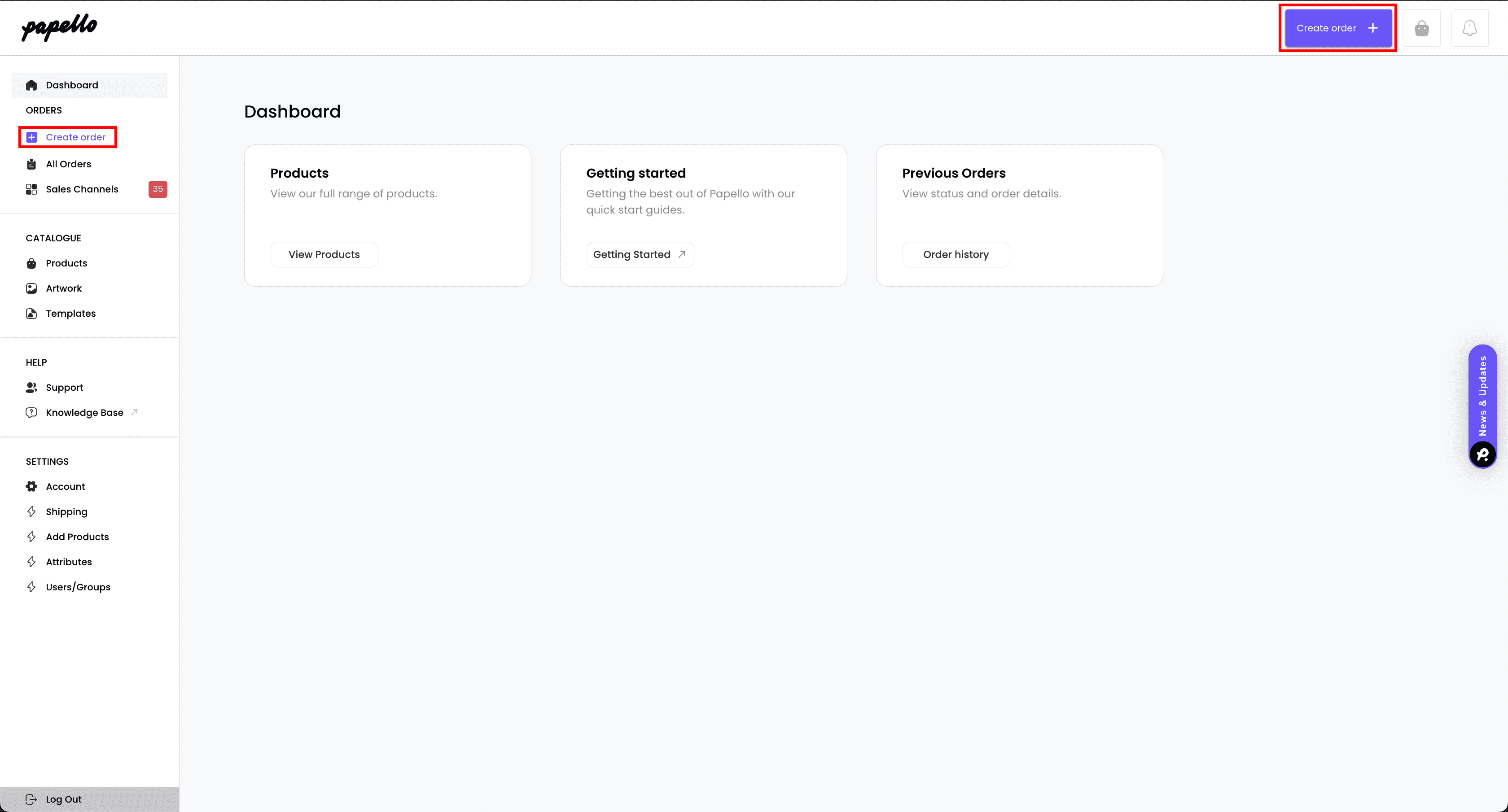Open Attributes settings

(69, 562)
